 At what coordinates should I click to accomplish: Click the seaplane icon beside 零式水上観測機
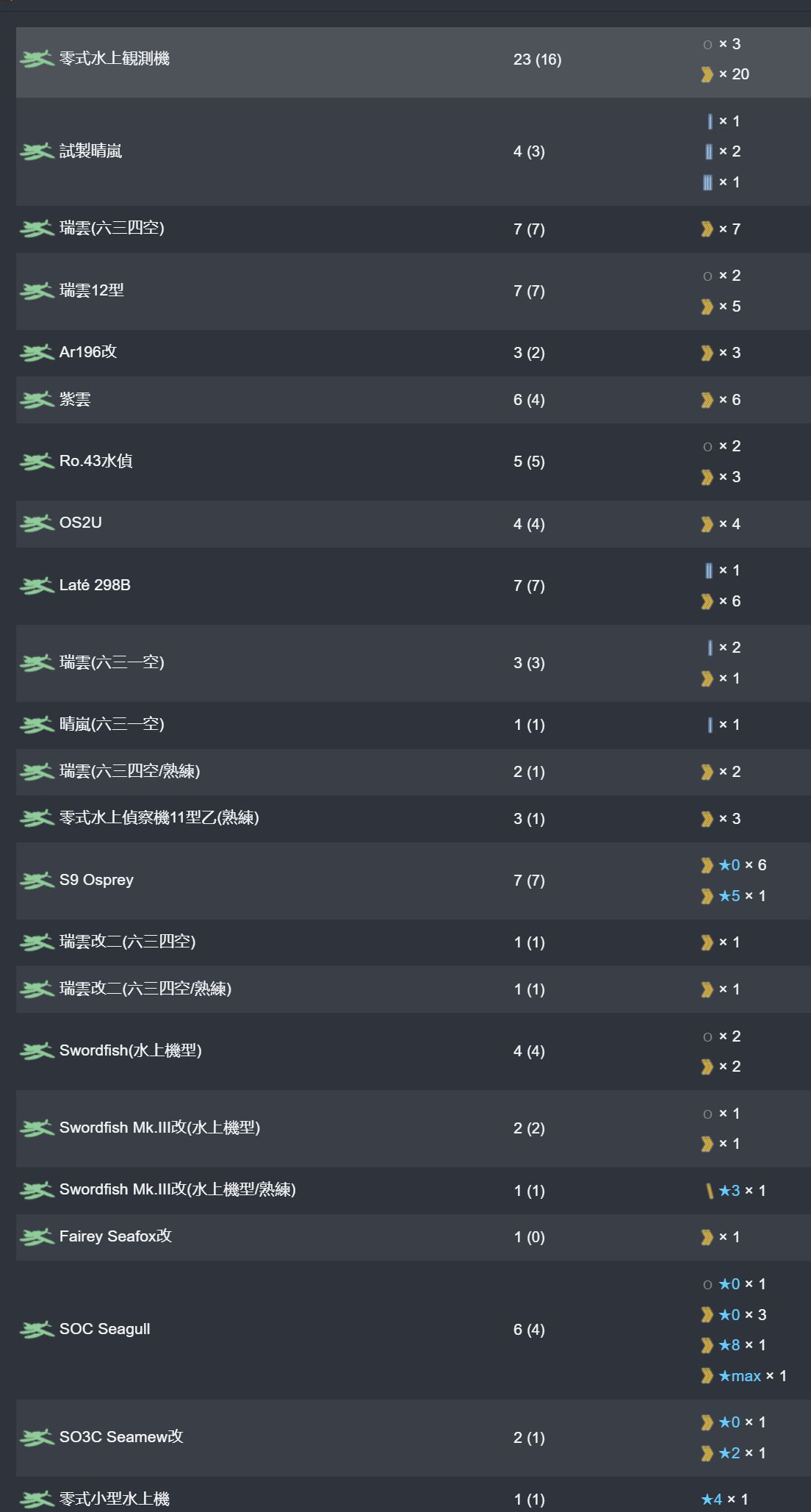(x=37, y=59)
